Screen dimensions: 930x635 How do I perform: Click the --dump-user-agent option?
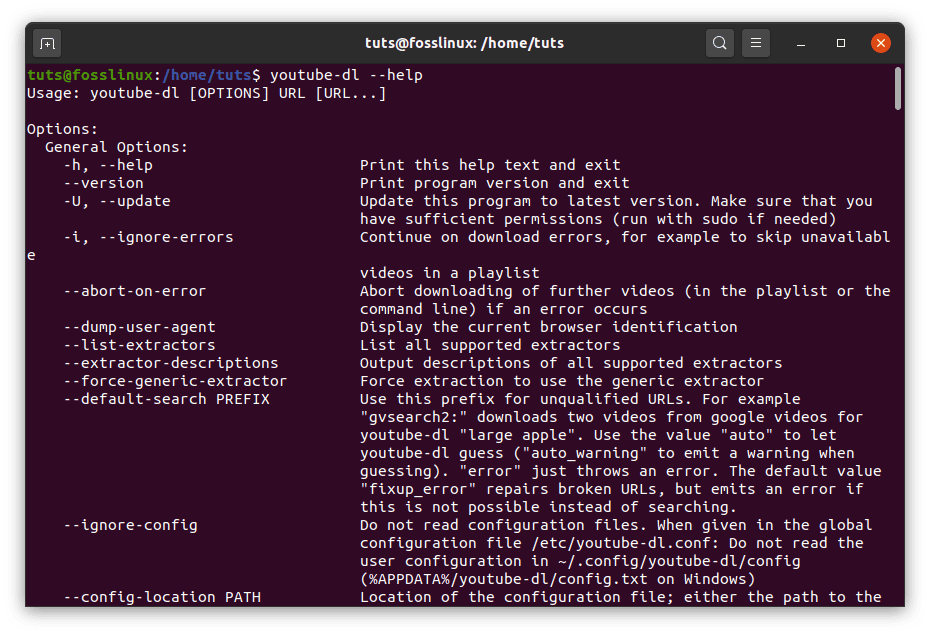pos(139,327)
